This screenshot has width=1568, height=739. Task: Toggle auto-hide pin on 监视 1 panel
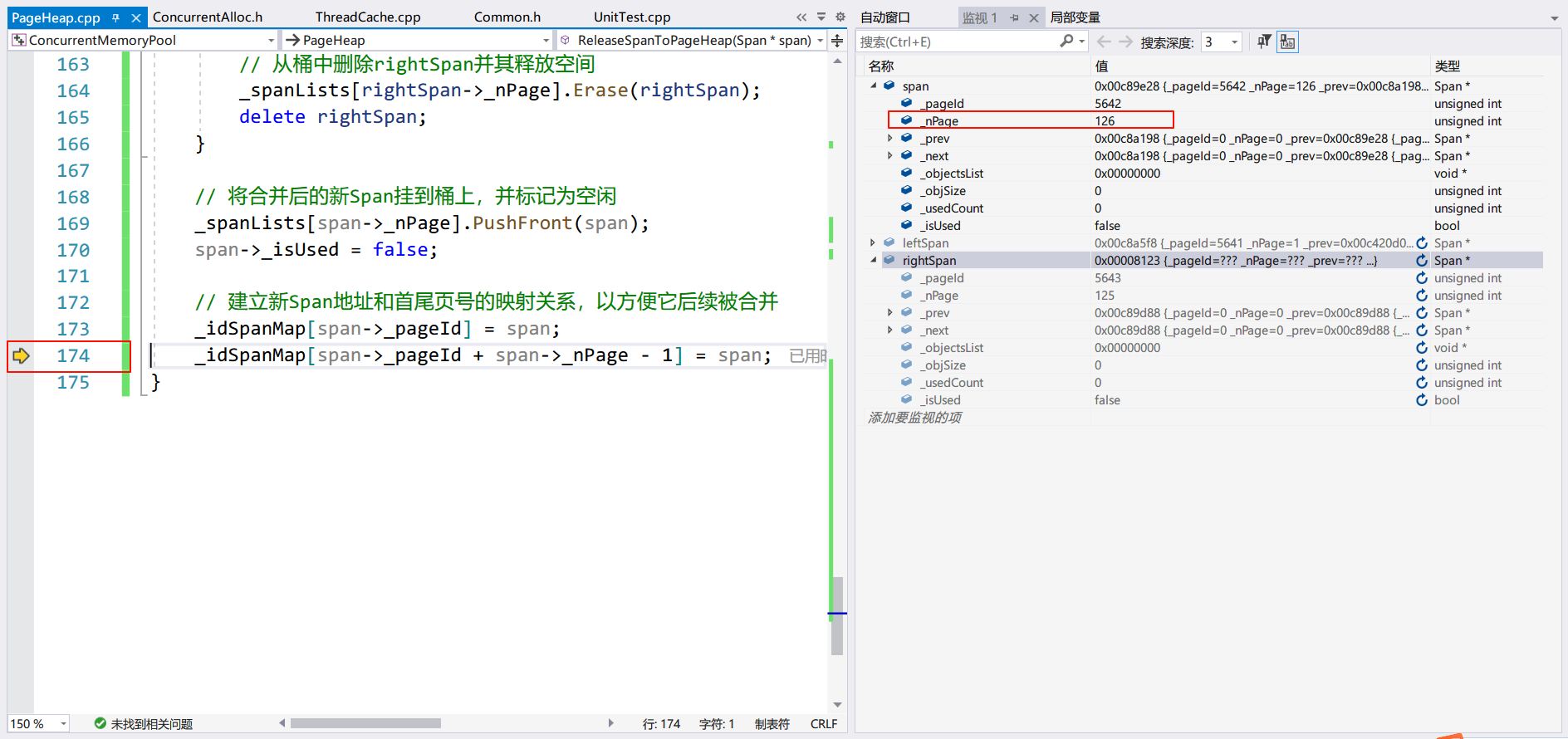1014,17
